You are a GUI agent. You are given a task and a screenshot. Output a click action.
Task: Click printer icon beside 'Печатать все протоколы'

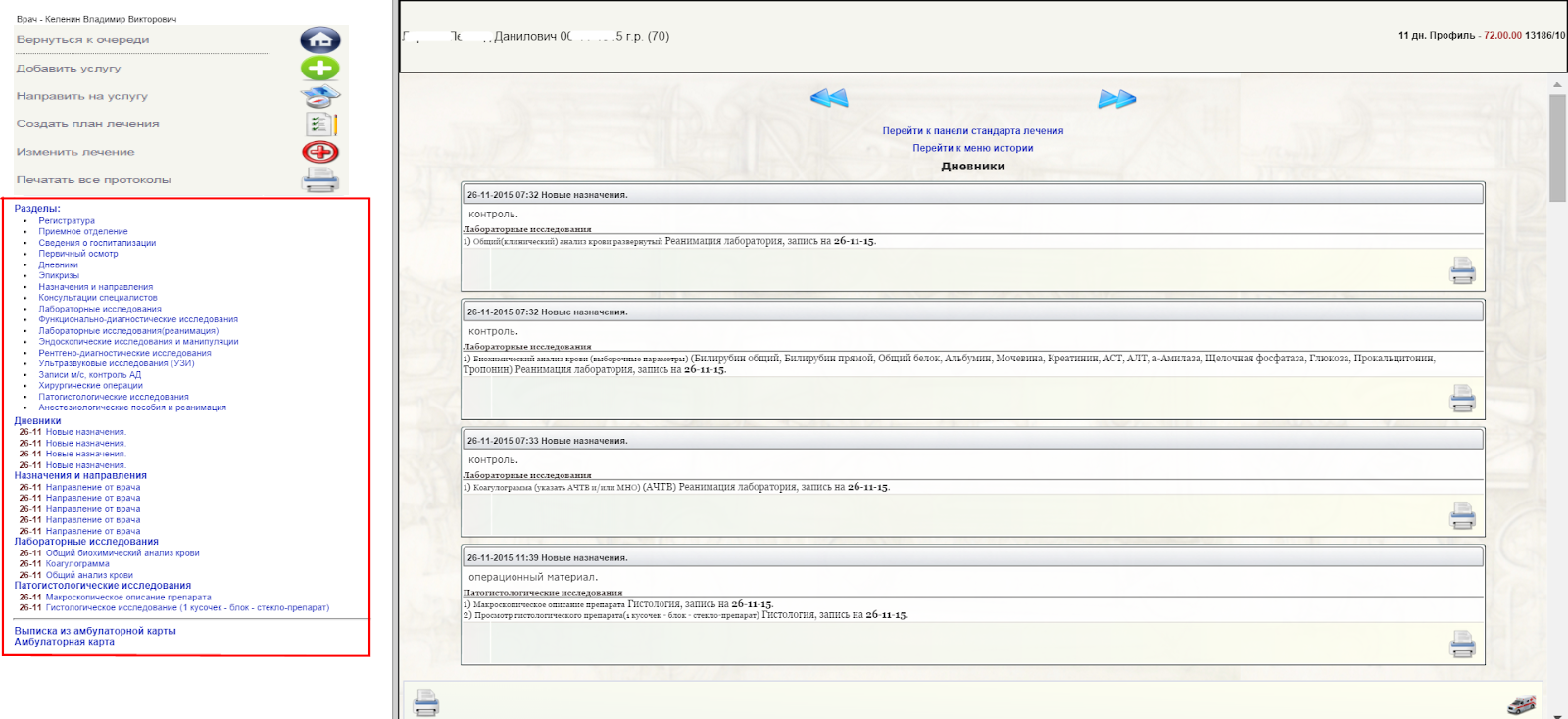(319, 180)
